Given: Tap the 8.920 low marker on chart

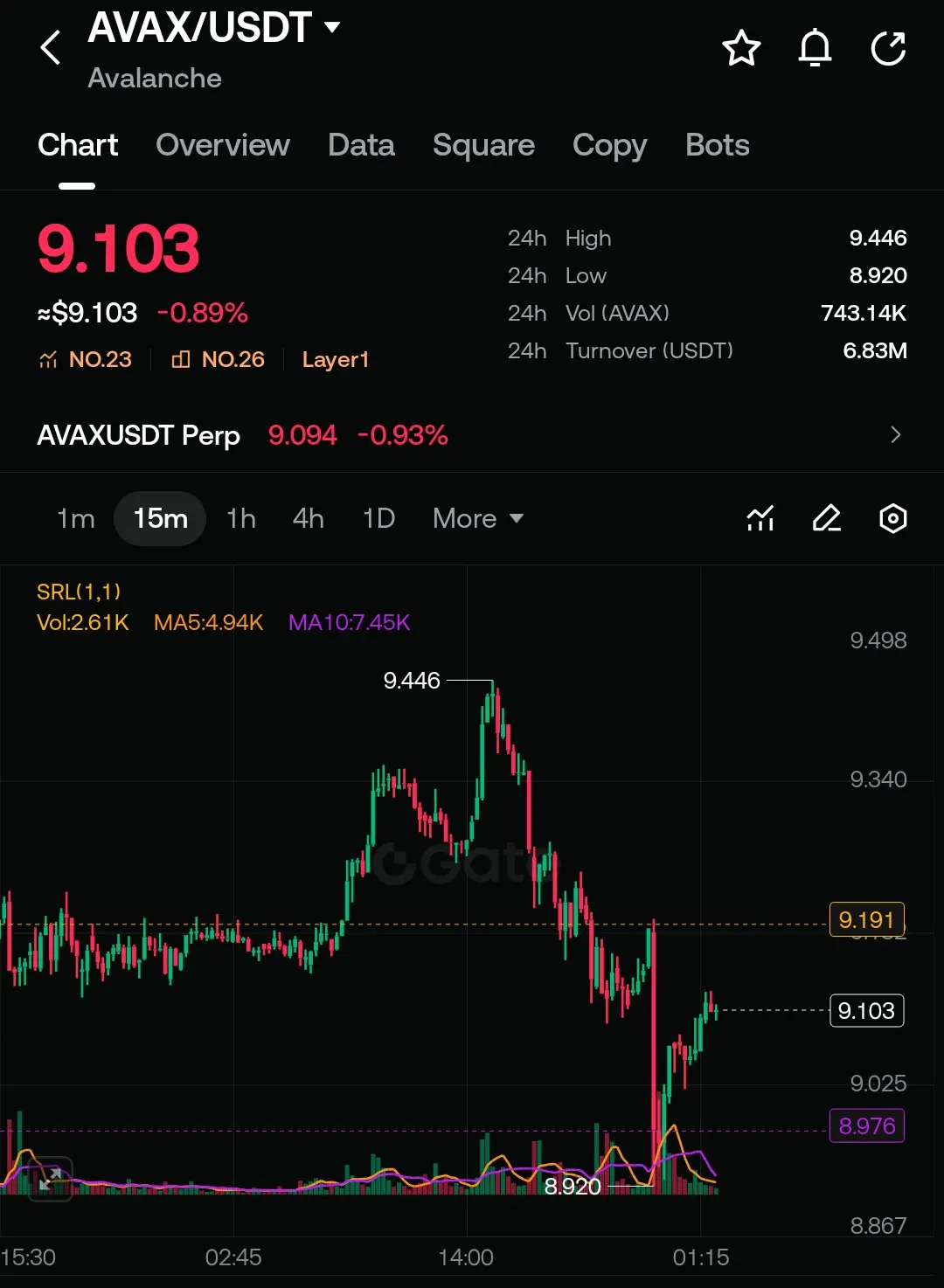Looking at the screenshot, I should coord(573,1187).
